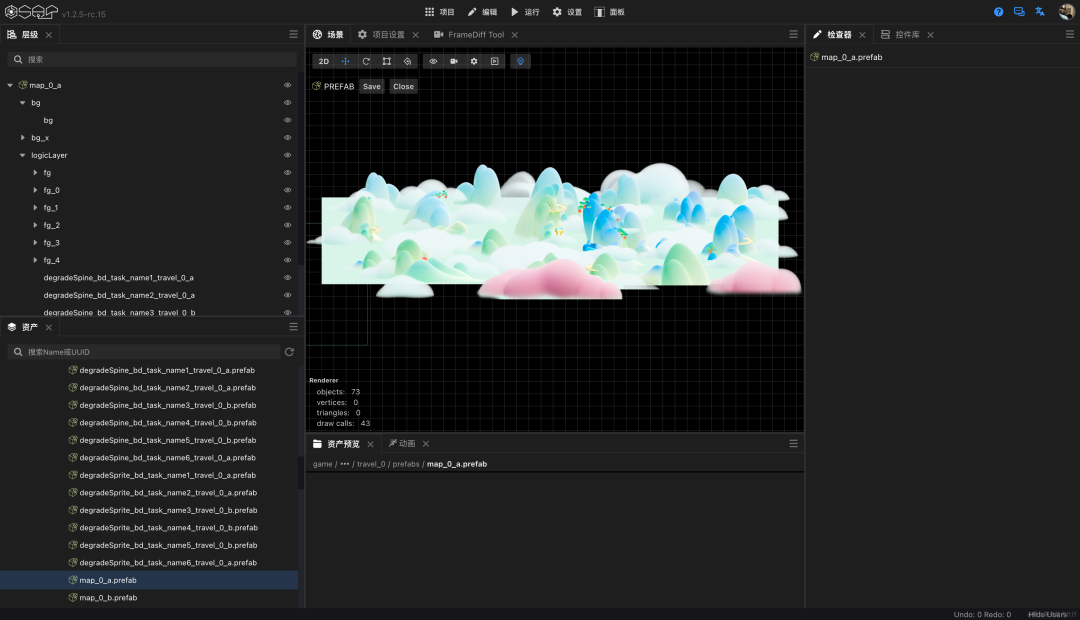Hide the map_0_a root node
The image size is (1080, 620).
point(288,85)
